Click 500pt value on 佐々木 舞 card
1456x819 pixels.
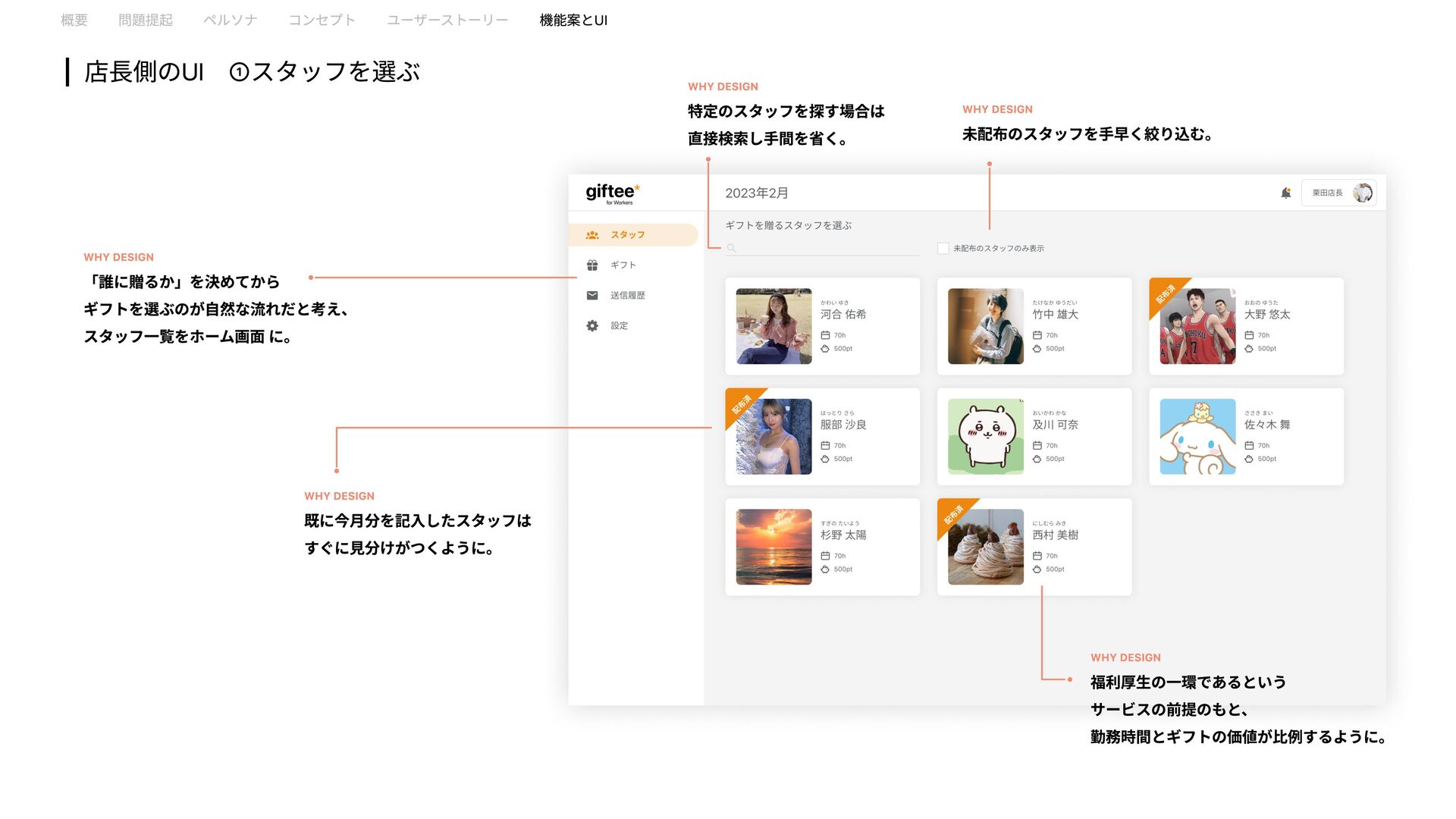[1267, 459]
